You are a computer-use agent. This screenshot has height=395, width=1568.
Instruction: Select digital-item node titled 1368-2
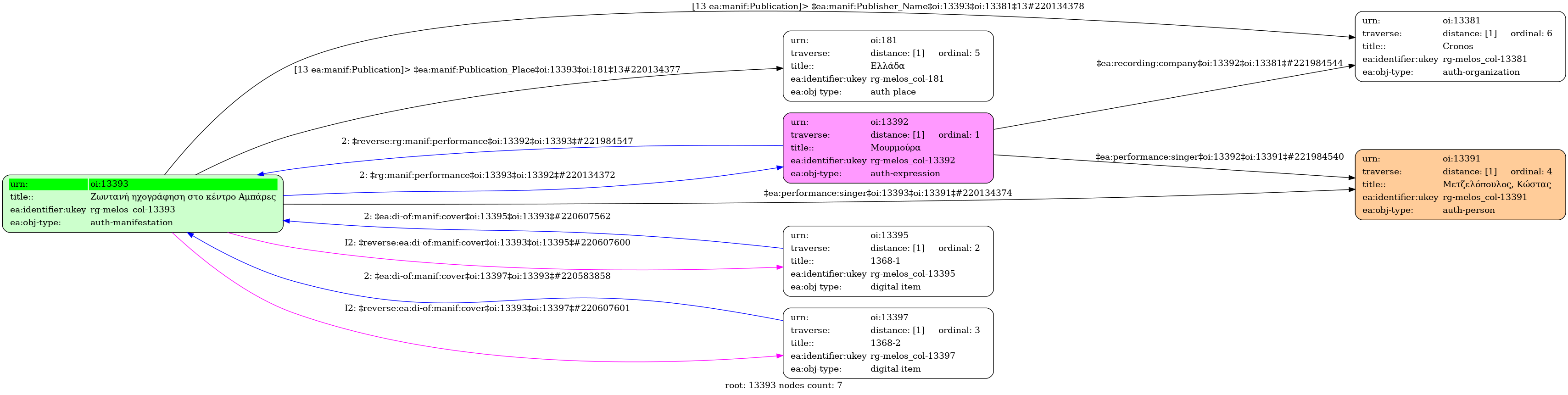(887, 343)
